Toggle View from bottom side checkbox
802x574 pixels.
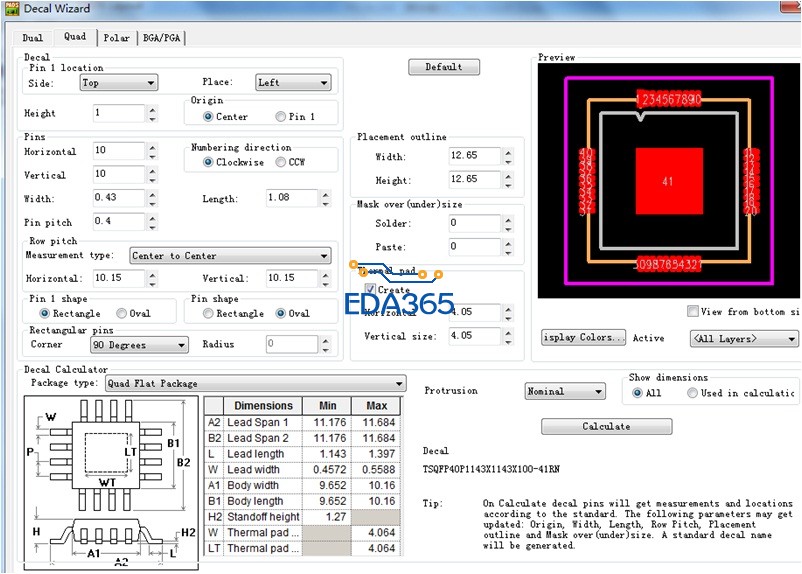click(693, 312)
